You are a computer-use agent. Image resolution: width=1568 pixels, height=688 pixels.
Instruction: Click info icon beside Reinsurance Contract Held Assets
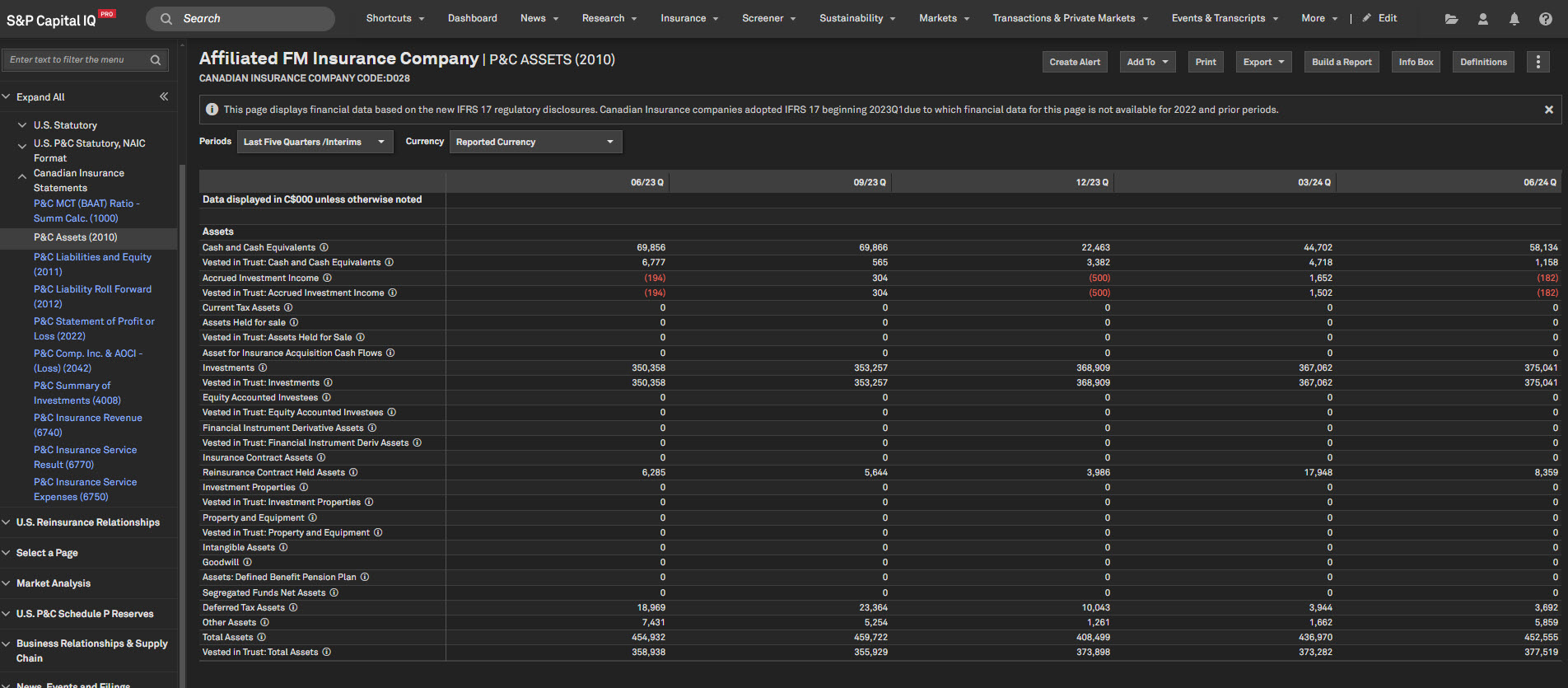click(353, 472)
